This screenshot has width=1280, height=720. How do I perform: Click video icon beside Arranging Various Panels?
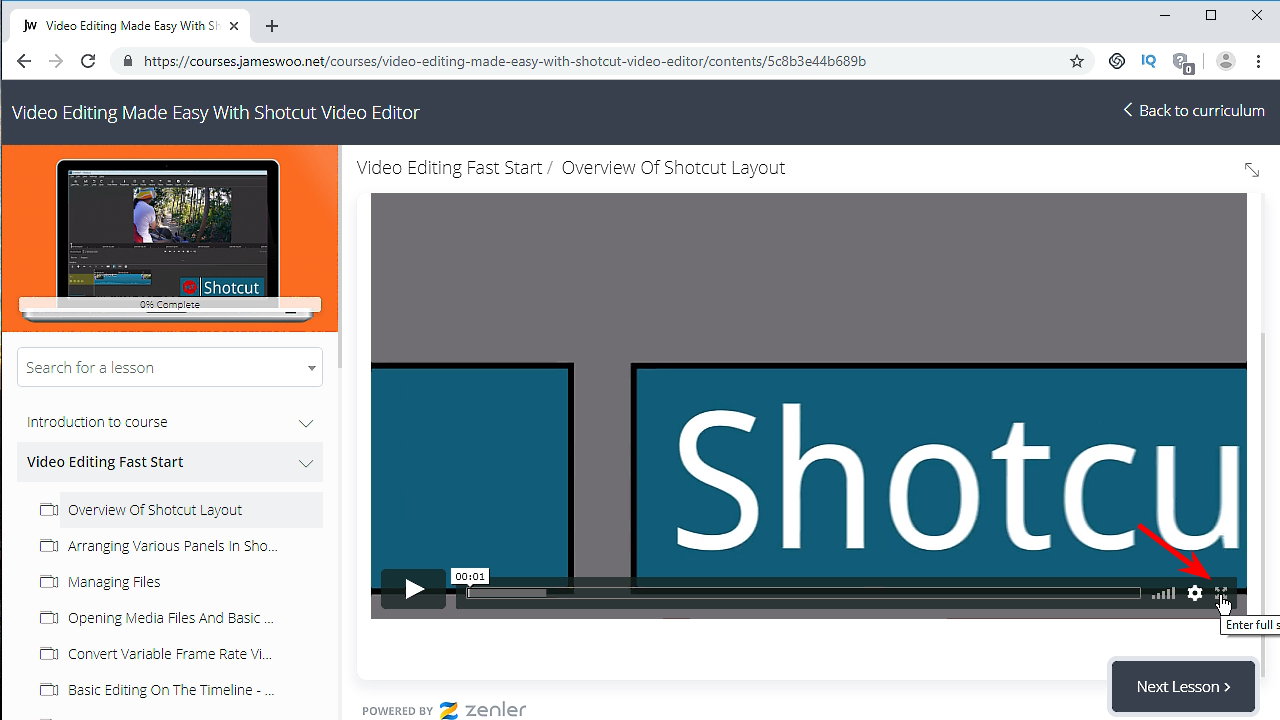click(49, 546)
